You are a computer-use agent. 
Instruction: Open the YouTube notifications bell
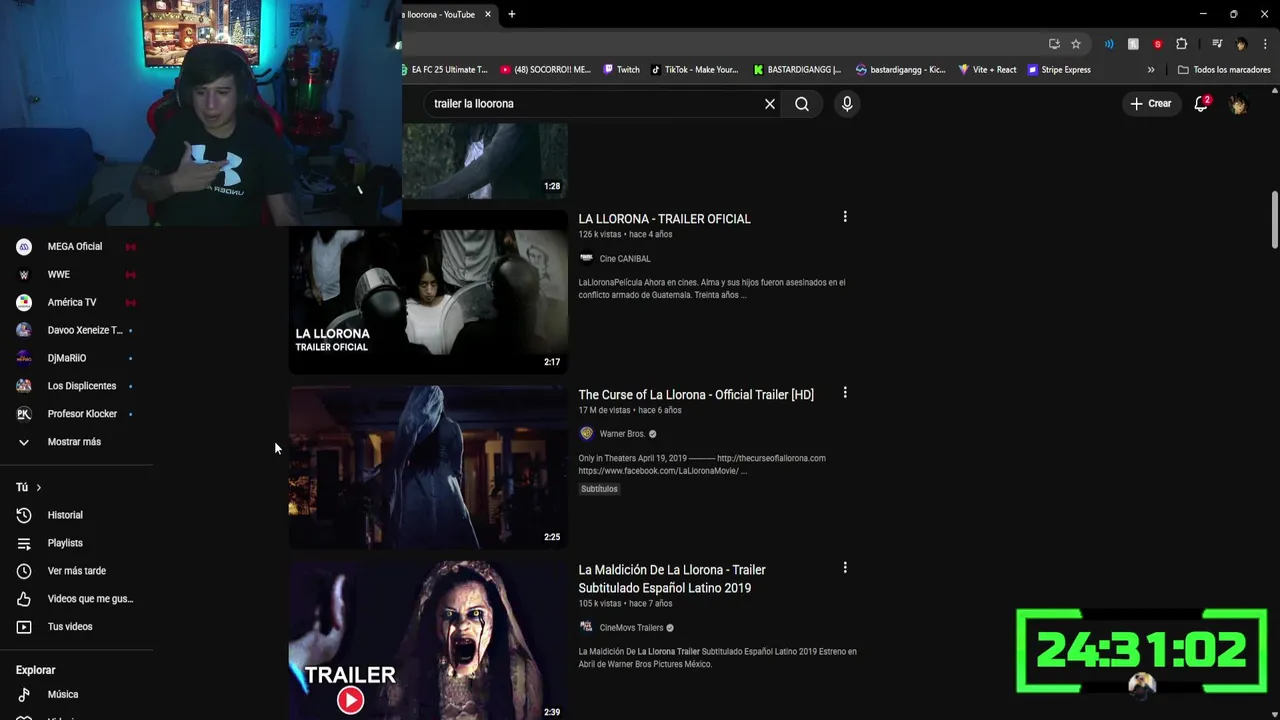pyautogui.click(x=1201, y=103)
